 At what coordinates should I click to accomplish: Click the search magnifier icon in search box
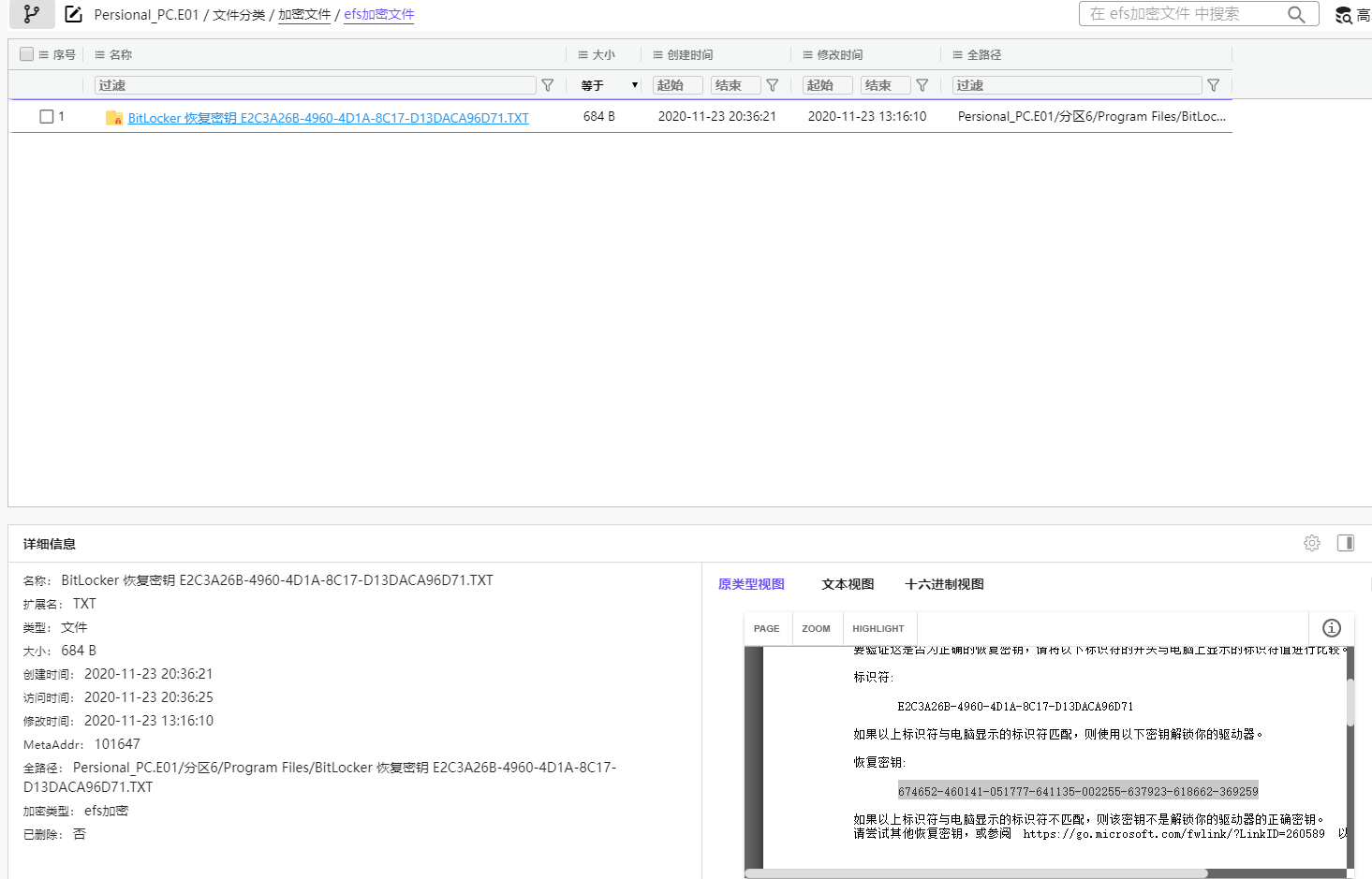(1296, 14)
